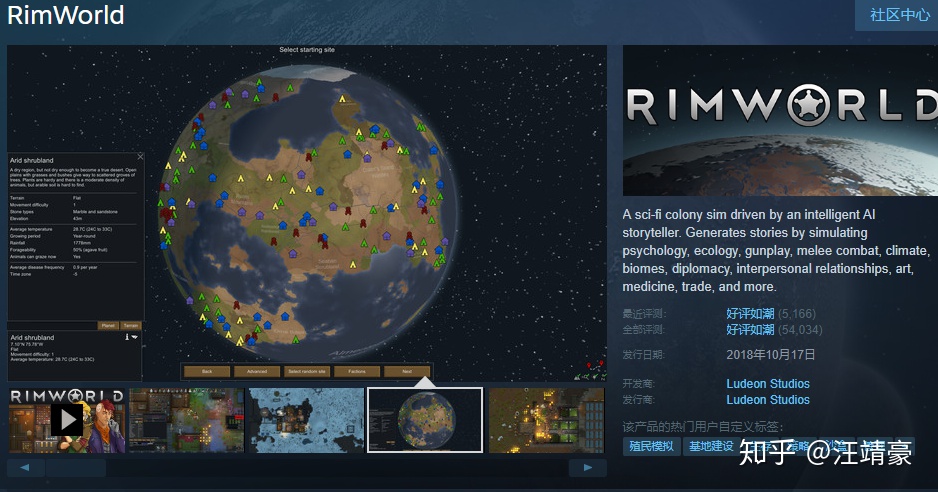938x492 pixels.
Task: Click the 最近评测 label
Action: tap(644, 314)
